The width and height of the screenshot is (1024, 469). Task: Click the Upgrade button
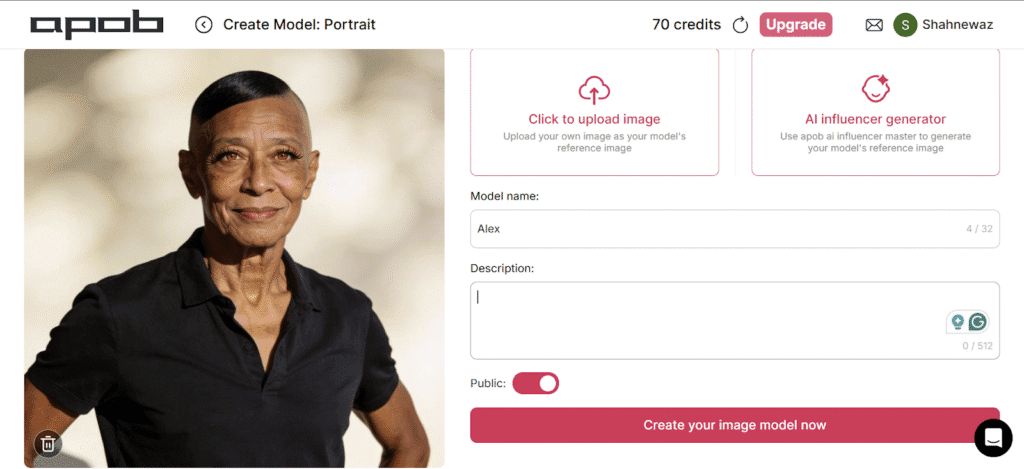796,25
